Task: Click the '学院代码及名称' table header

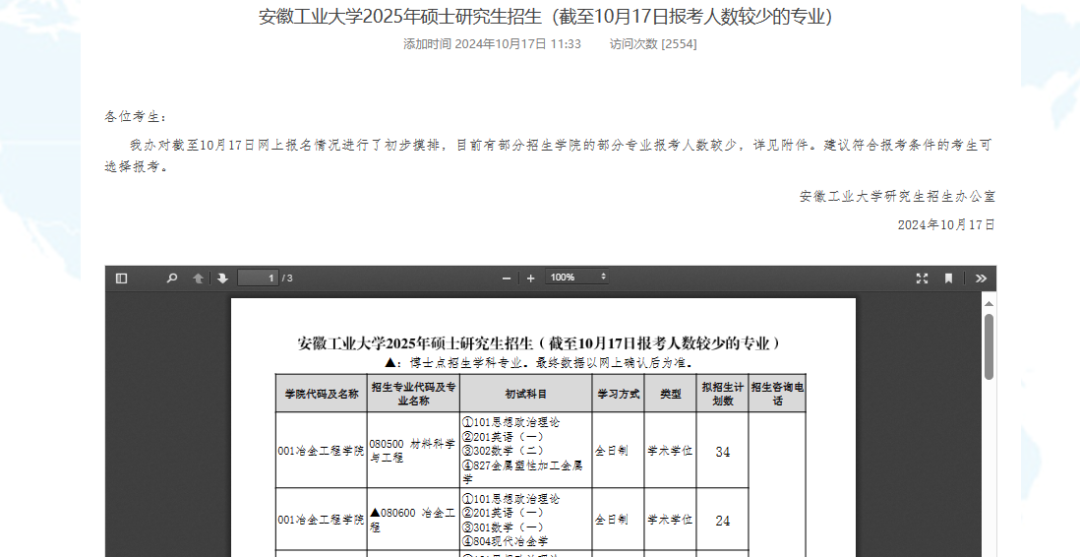Action: point(322,394)
